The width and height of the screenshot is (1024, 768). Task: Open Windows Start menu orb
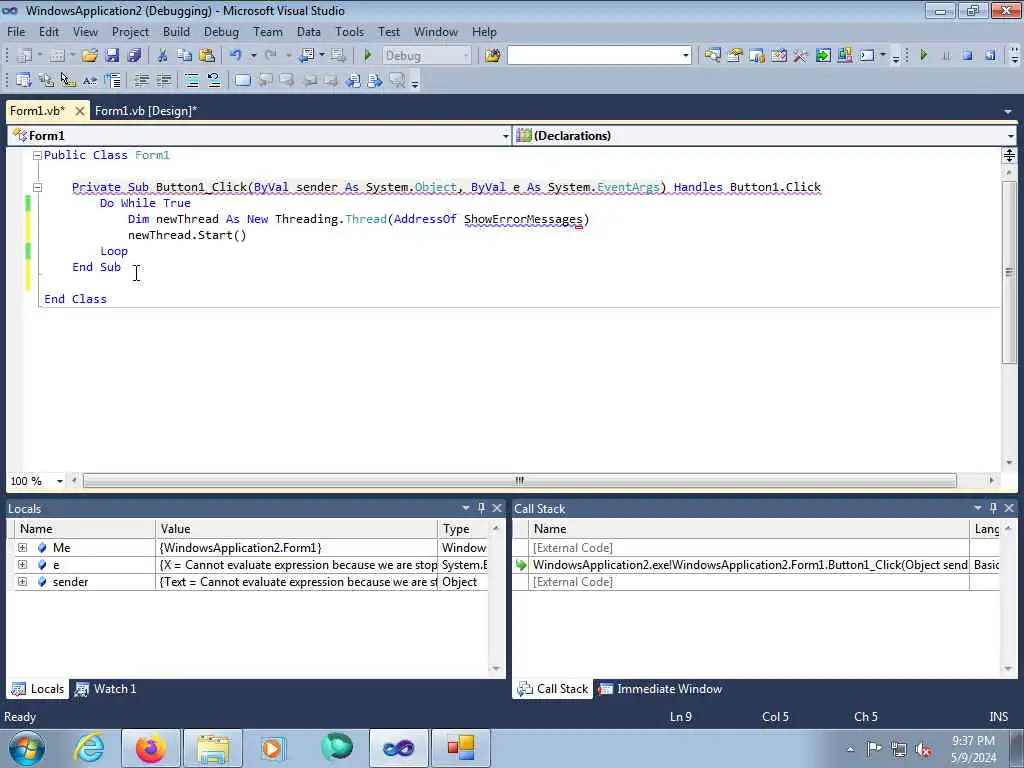coord(27,748)
